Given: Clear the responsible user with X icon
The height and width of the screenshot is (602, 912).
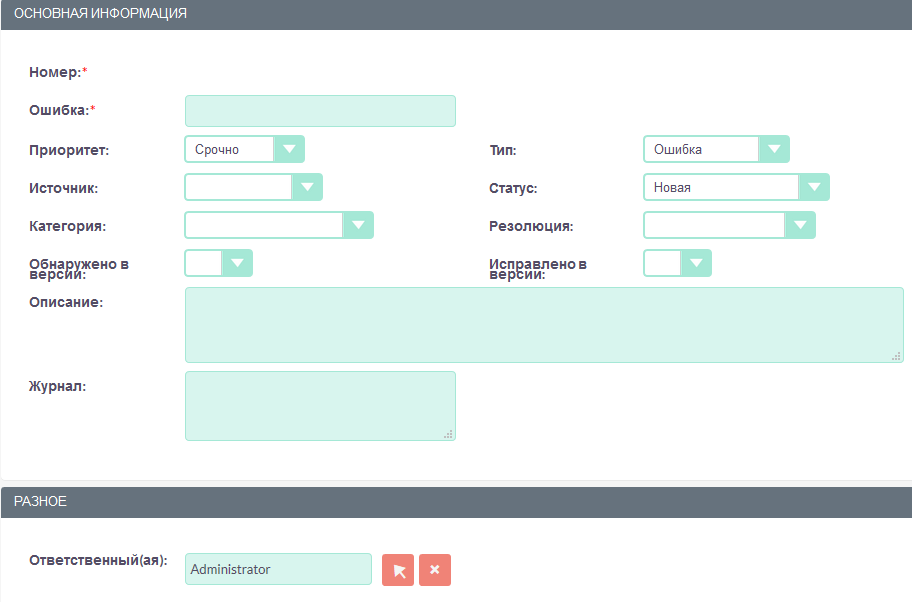Looking at the screenshot, I should tap(435, 570).
